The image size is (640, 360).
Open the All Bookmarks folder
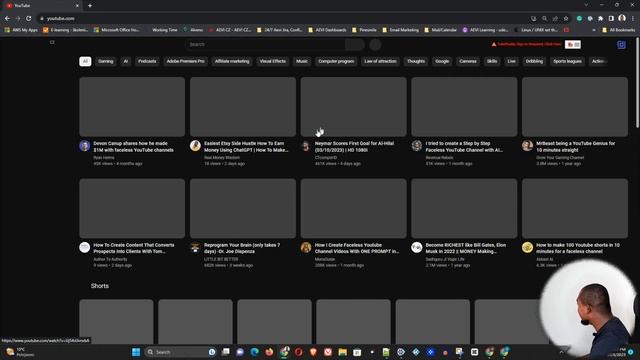click(619, 30)
